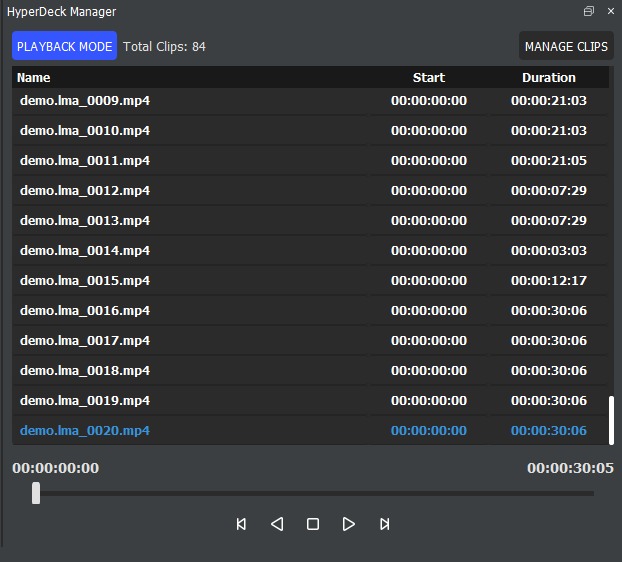622x562 pixels.
Task: Click the end timecode 00:00:30:05
Action: point(570,468)
